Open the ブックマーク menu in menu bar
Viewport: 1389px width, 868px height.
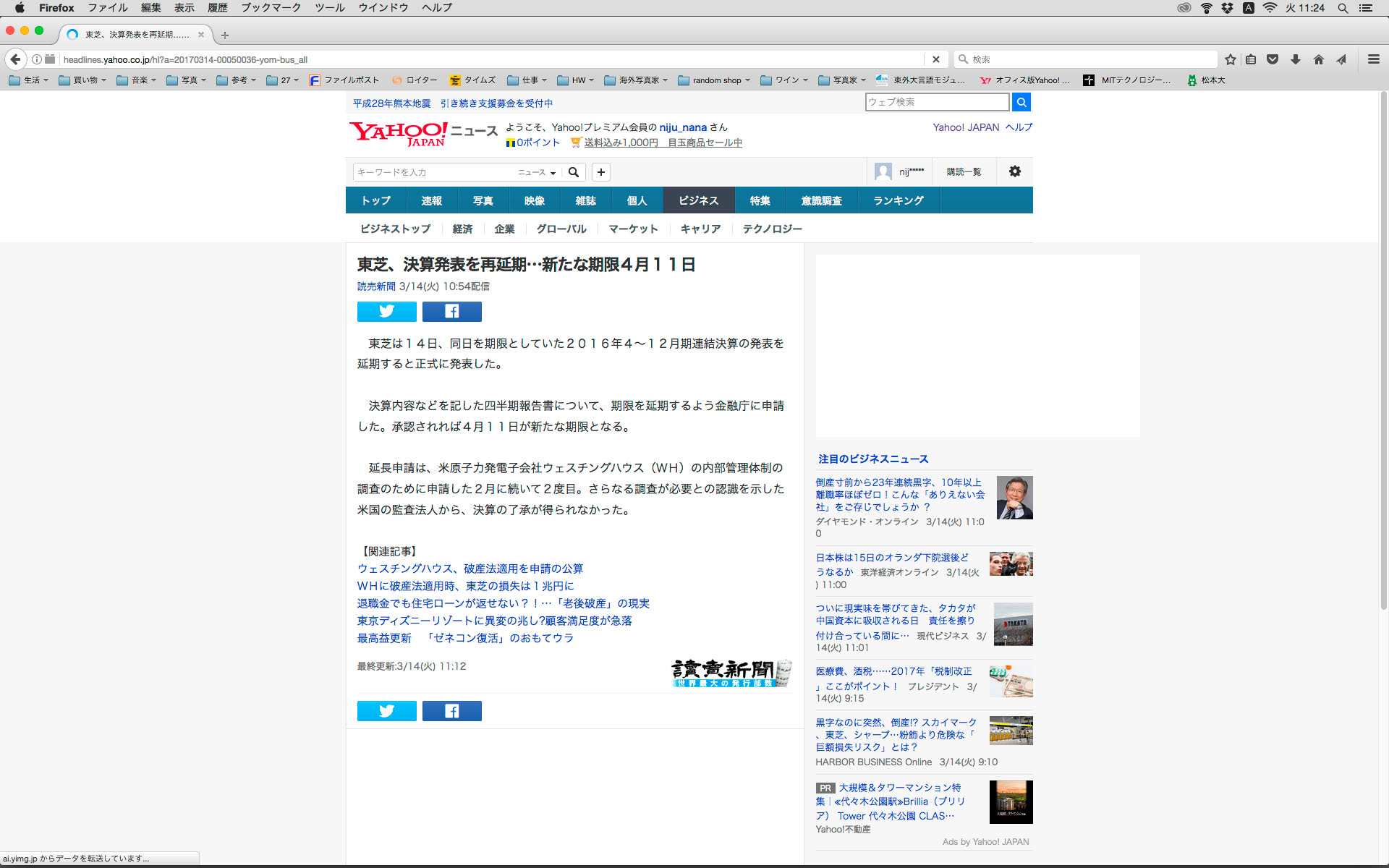point(271,8)
